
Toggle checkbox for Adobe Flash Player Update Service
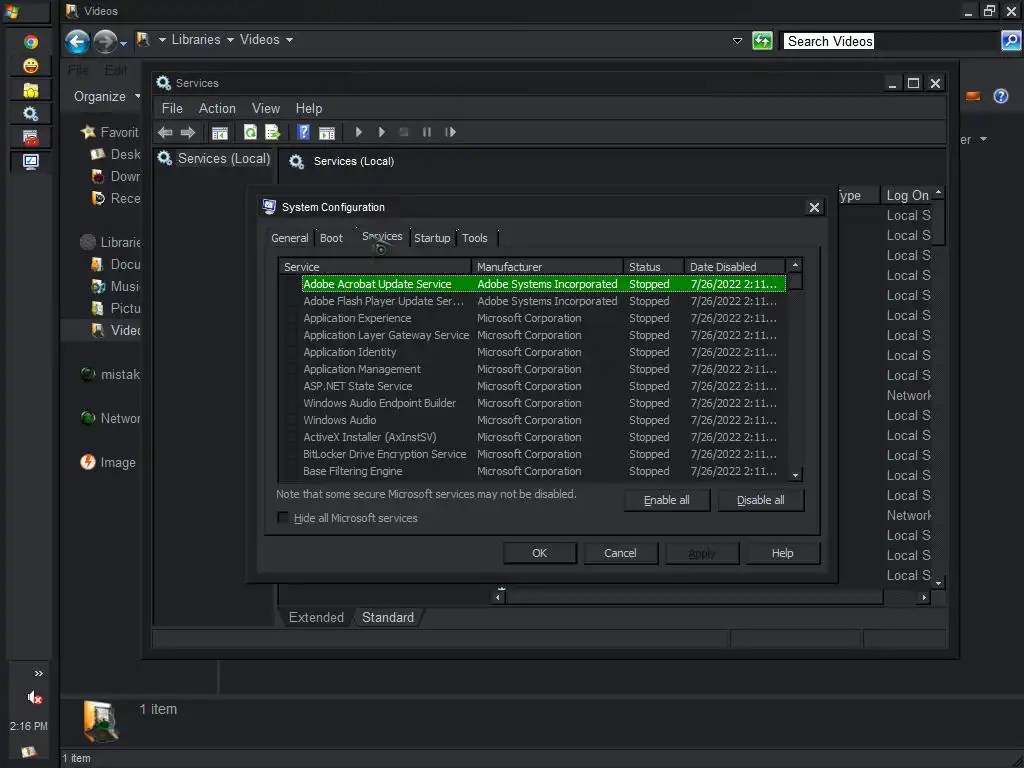click(x=292, y=302)
